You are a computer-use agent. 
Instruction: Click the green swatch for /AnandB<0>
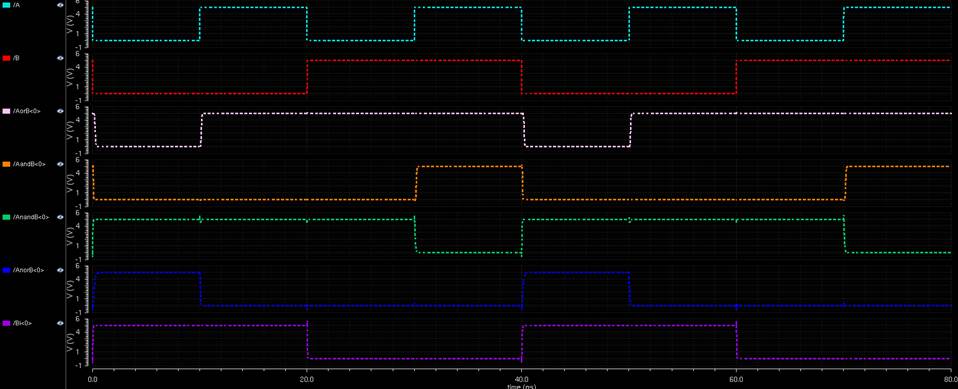[7, 217]
